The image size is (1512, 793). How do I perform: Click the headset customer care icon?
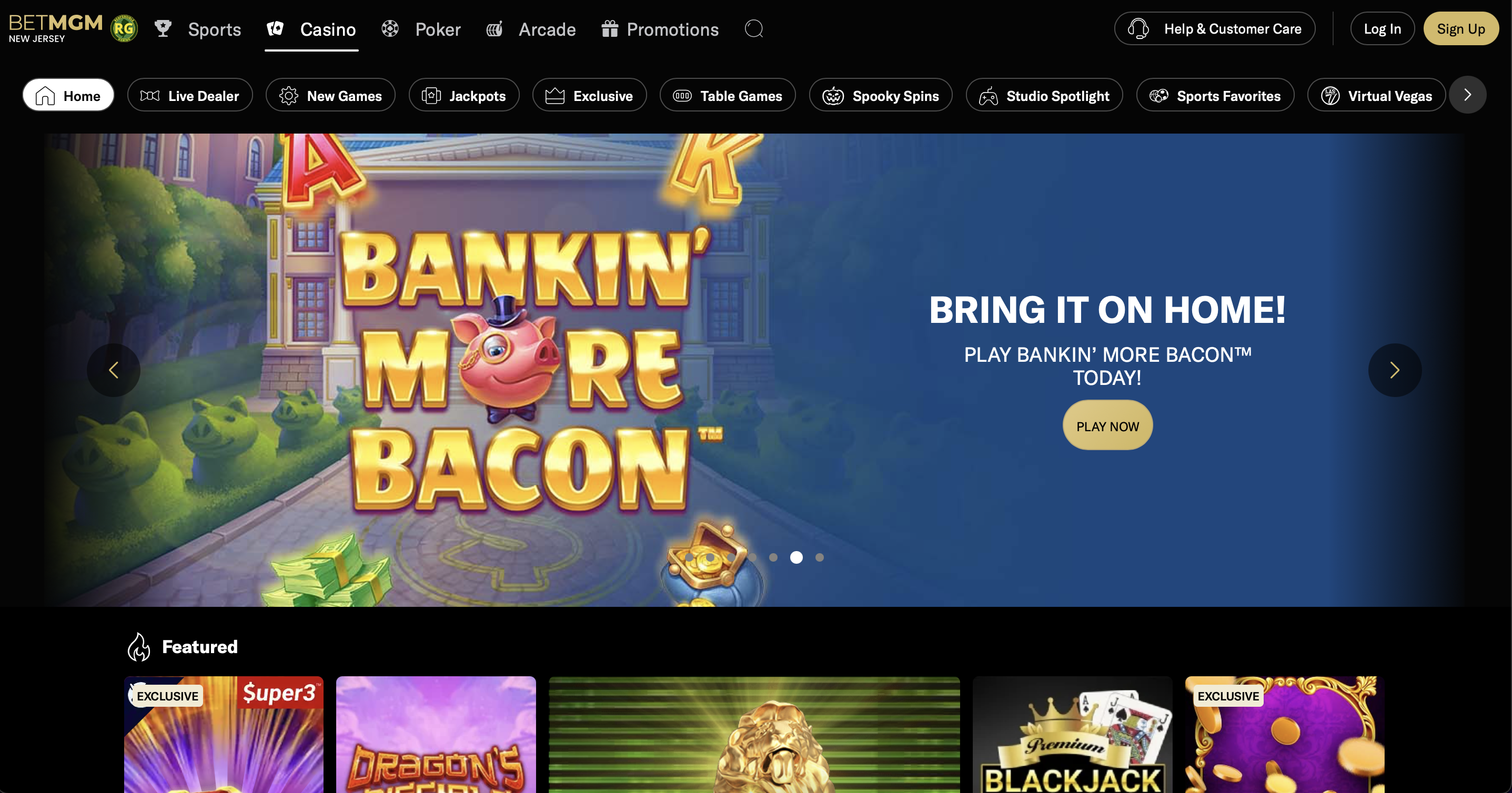[x=1138, y=29]
